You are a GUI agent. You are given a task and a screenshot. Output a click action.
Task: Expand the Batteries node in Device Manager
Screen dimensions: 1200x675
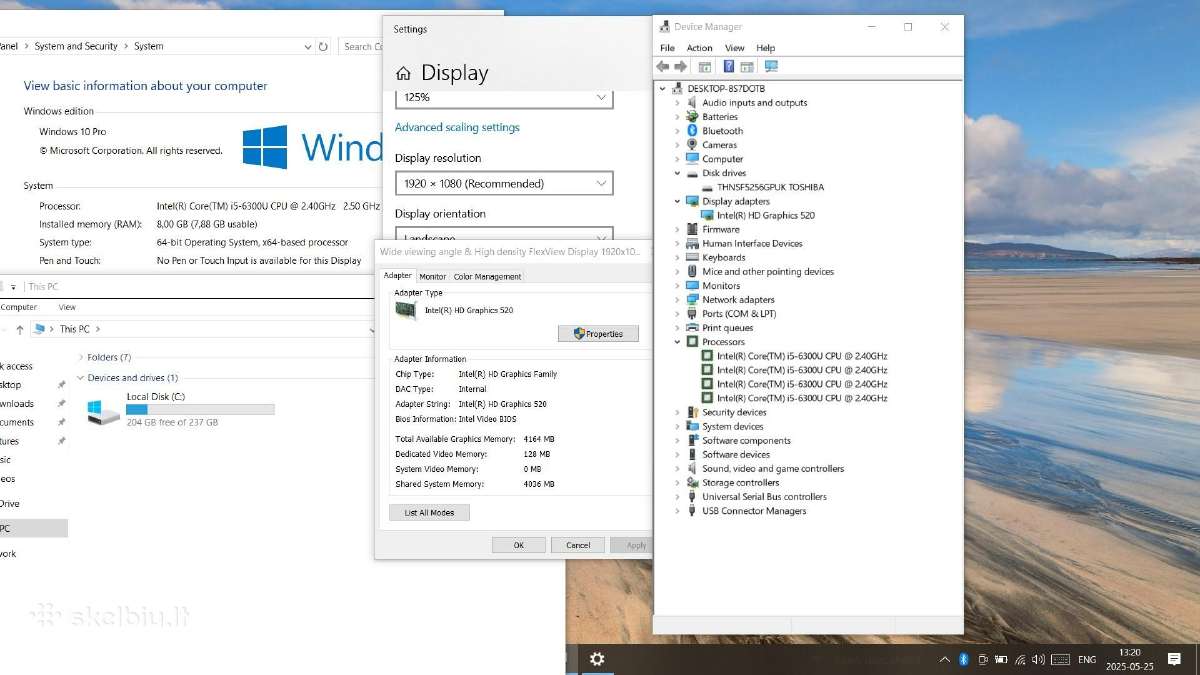(677, 117)
